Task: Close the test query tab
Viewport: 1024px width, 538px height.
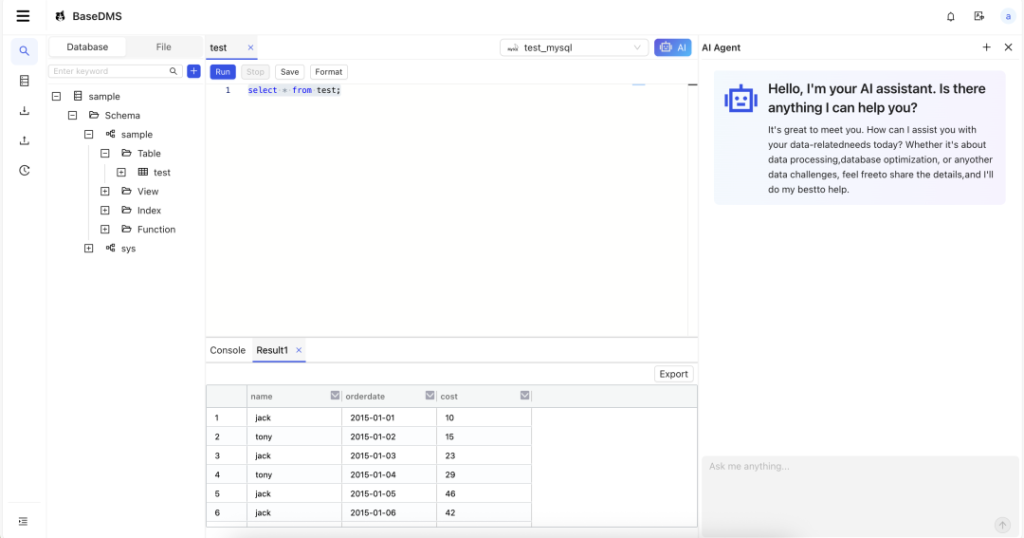Action: point(250,47)
